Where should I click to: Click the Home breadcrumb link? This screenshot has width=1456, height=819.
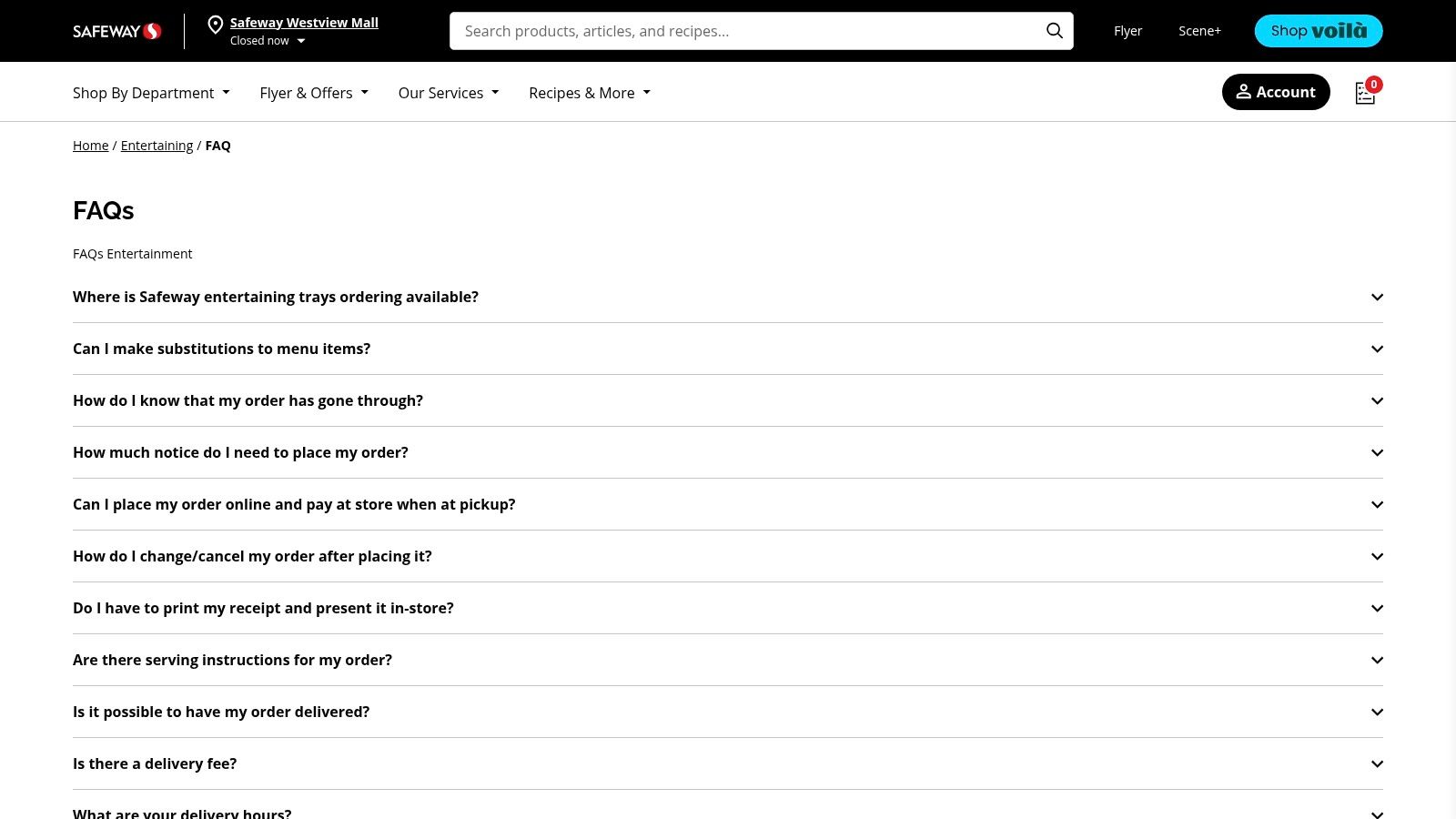tap(90, 146)
